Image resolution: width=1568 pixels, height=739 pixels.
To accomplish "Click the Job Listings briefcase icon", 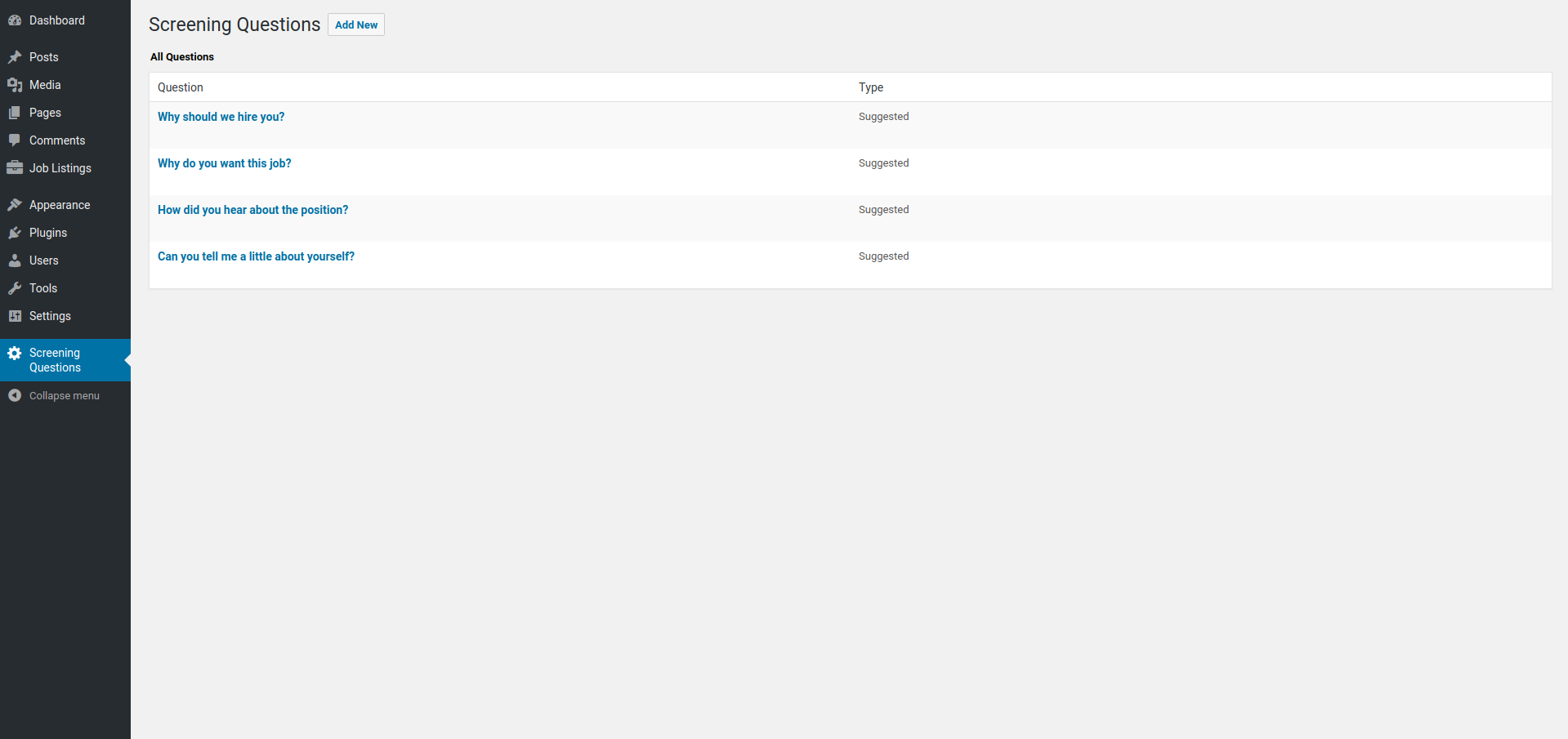I will pyautogui.click(x=15, y=168).
